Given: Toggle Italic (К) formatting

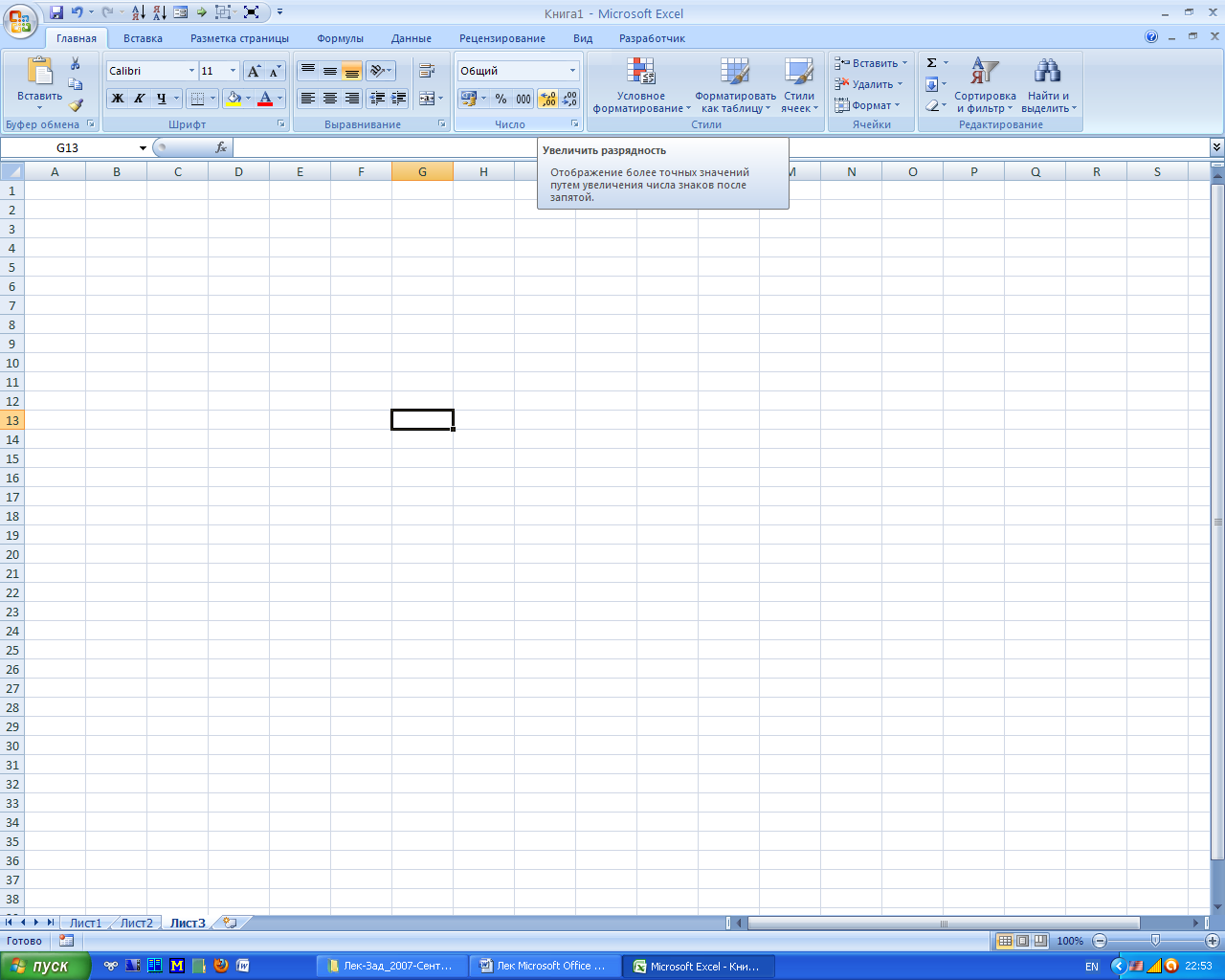Looking at the screenshot, I should [140, 99].
